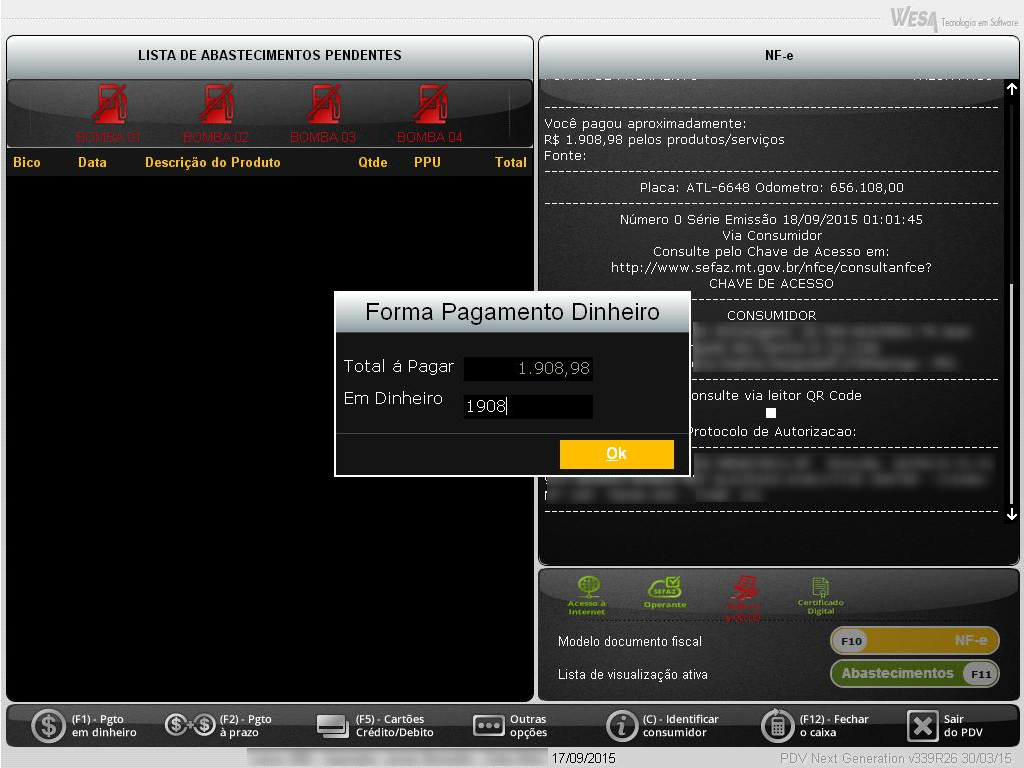This screenshot has width=1024, height=768.
Task: Click the Qtde column header
Action: point(373,162)
